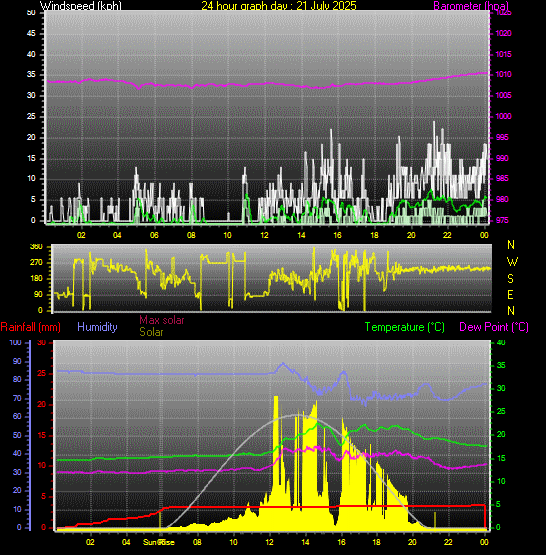The height and width of the screenshot is (555, 546).
Task: Click the Windspeed (kph) axis title
Action: (x=81, y=6)
